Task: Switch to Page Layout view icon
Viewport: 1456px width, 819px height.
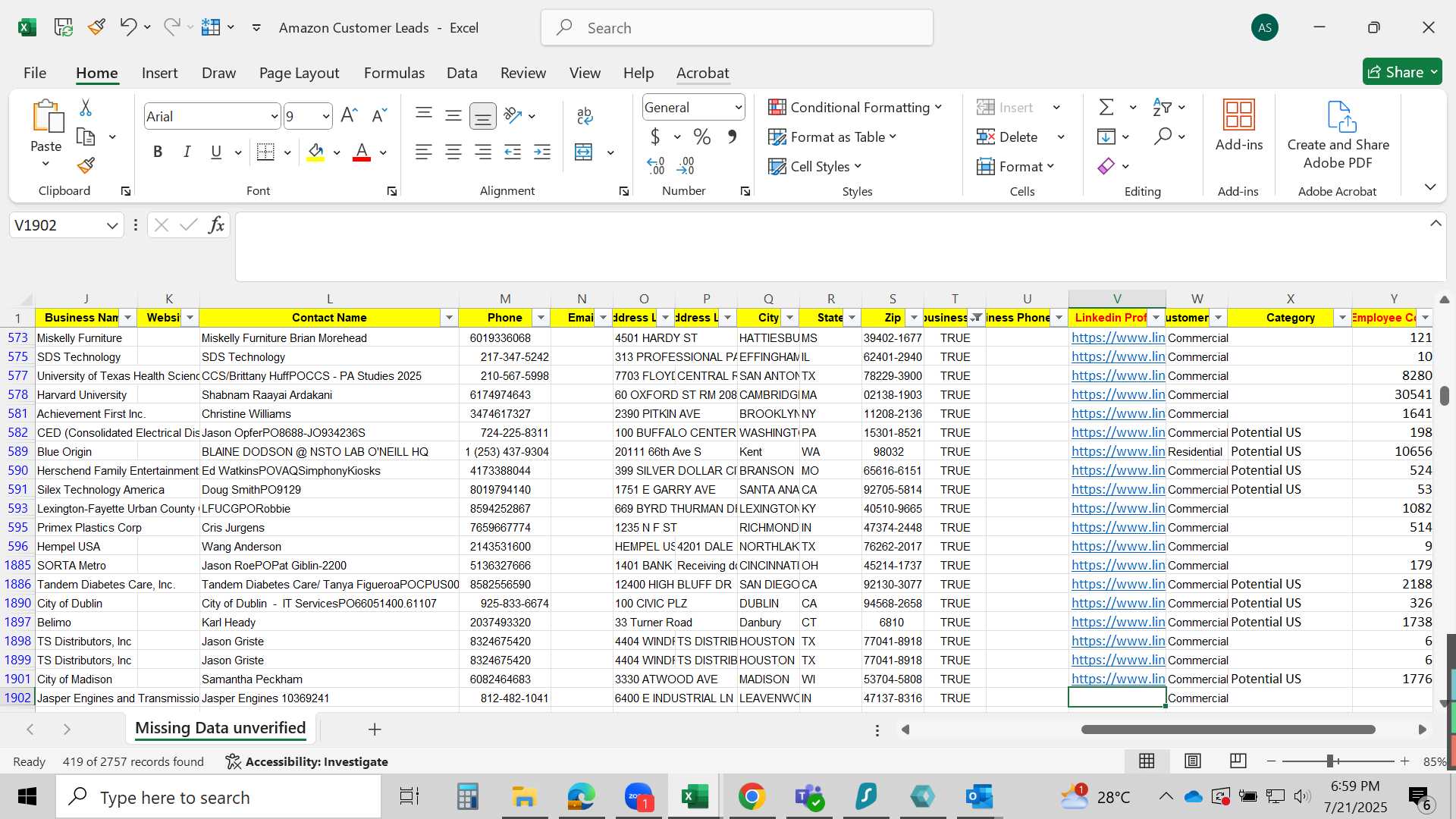Action: pos(1193,761)
